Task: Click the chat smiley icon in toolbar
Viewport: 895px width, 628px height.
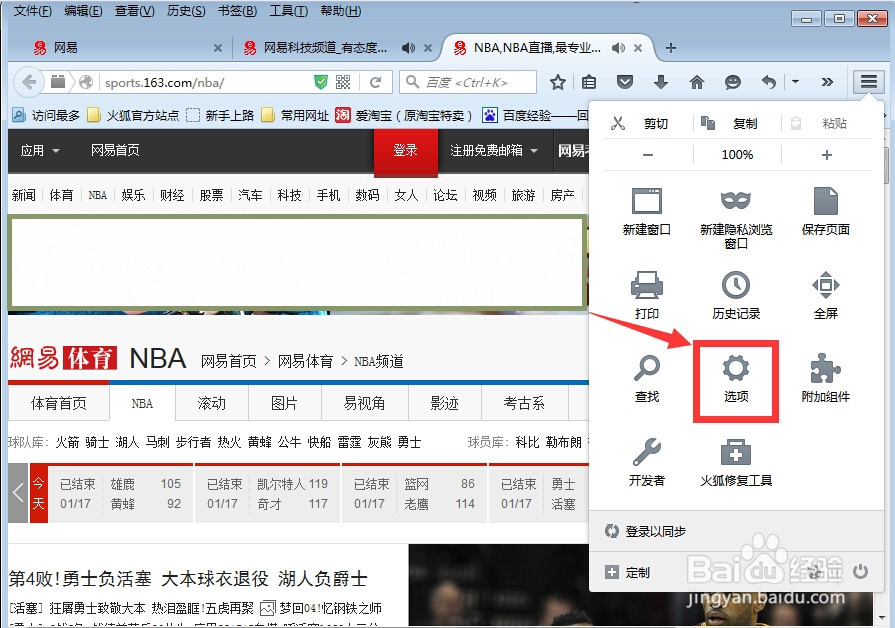Action: [732, 83]
